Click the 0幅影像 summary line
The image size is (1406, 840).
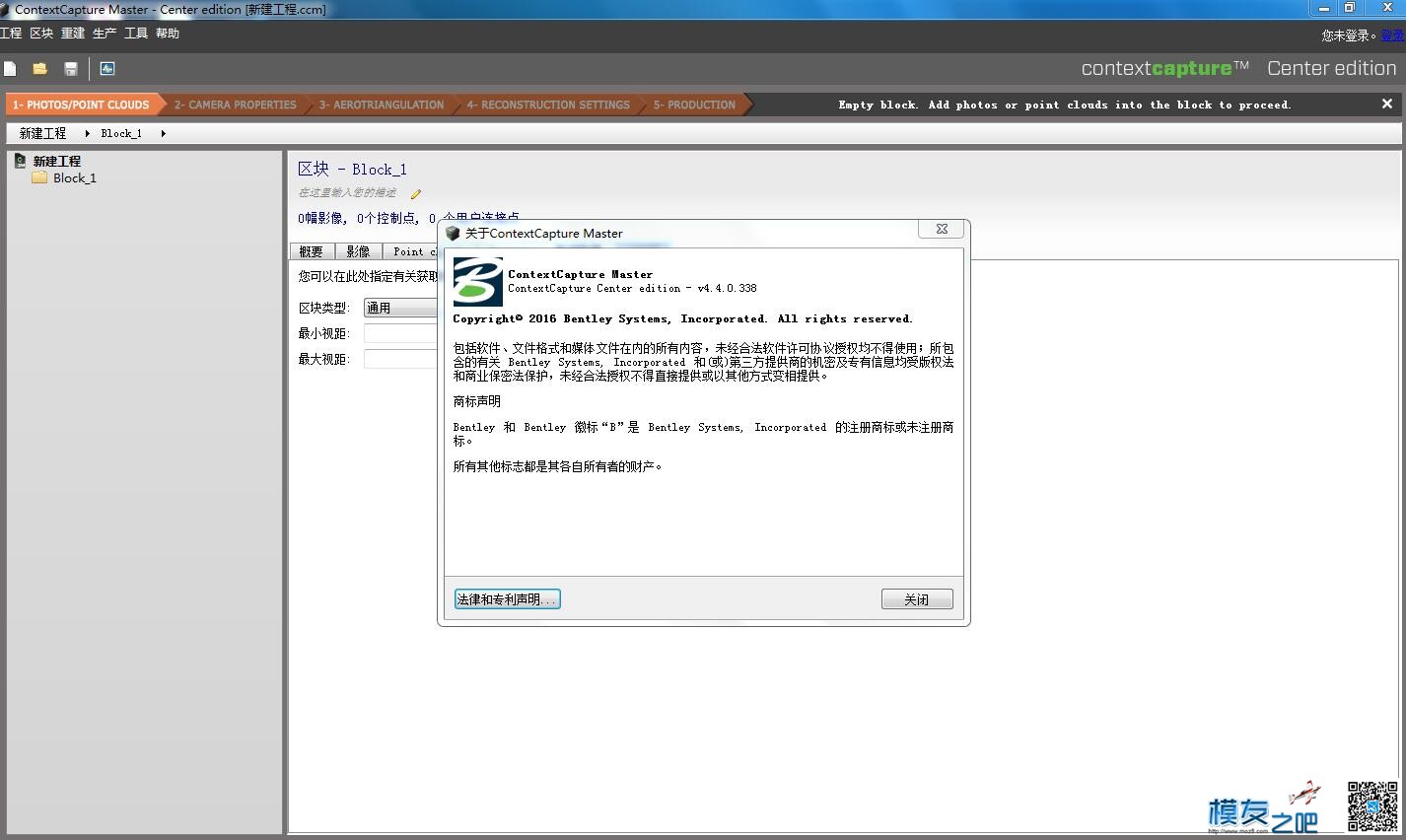(x=408, y=218)
